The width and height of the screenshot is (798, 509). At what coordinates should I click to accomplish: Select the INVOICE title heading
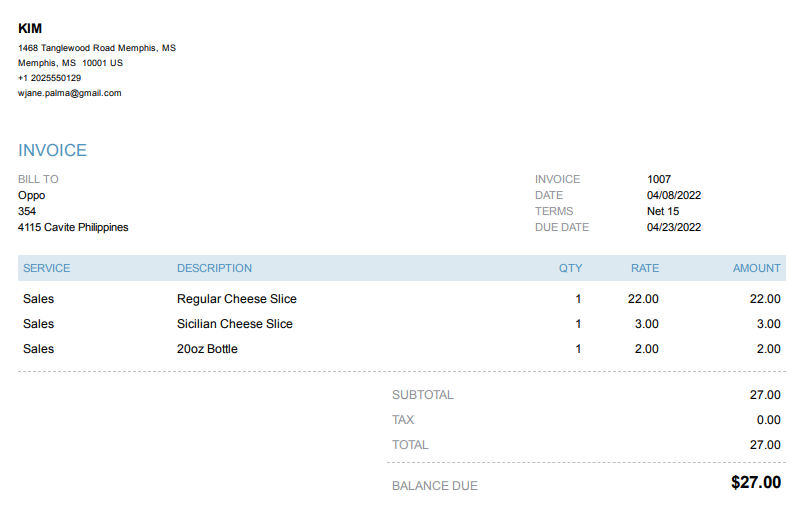53,151
